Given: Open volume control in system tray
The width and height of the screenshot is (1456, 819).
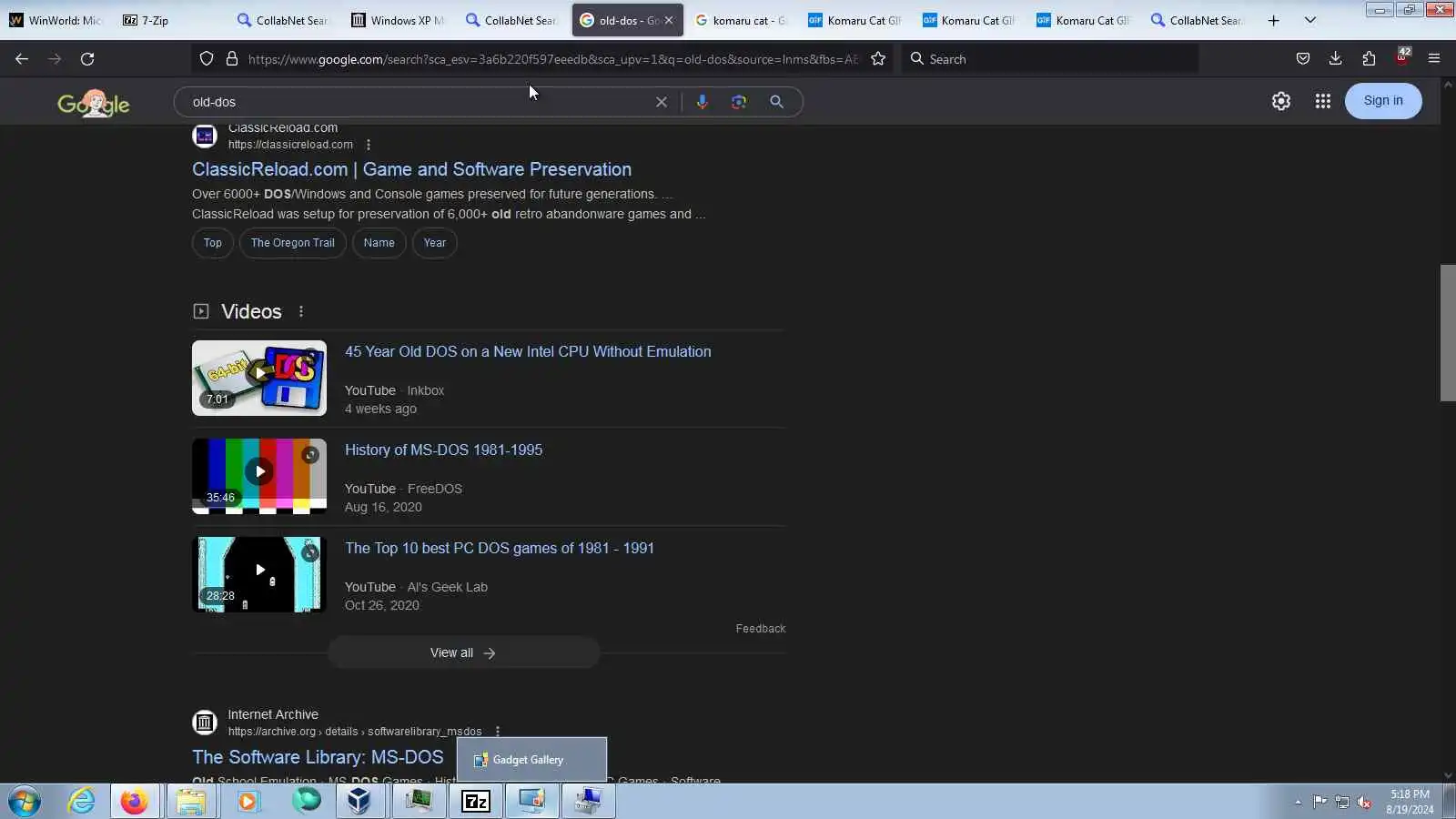Looking at the screenshot, I should [1364, 802].
